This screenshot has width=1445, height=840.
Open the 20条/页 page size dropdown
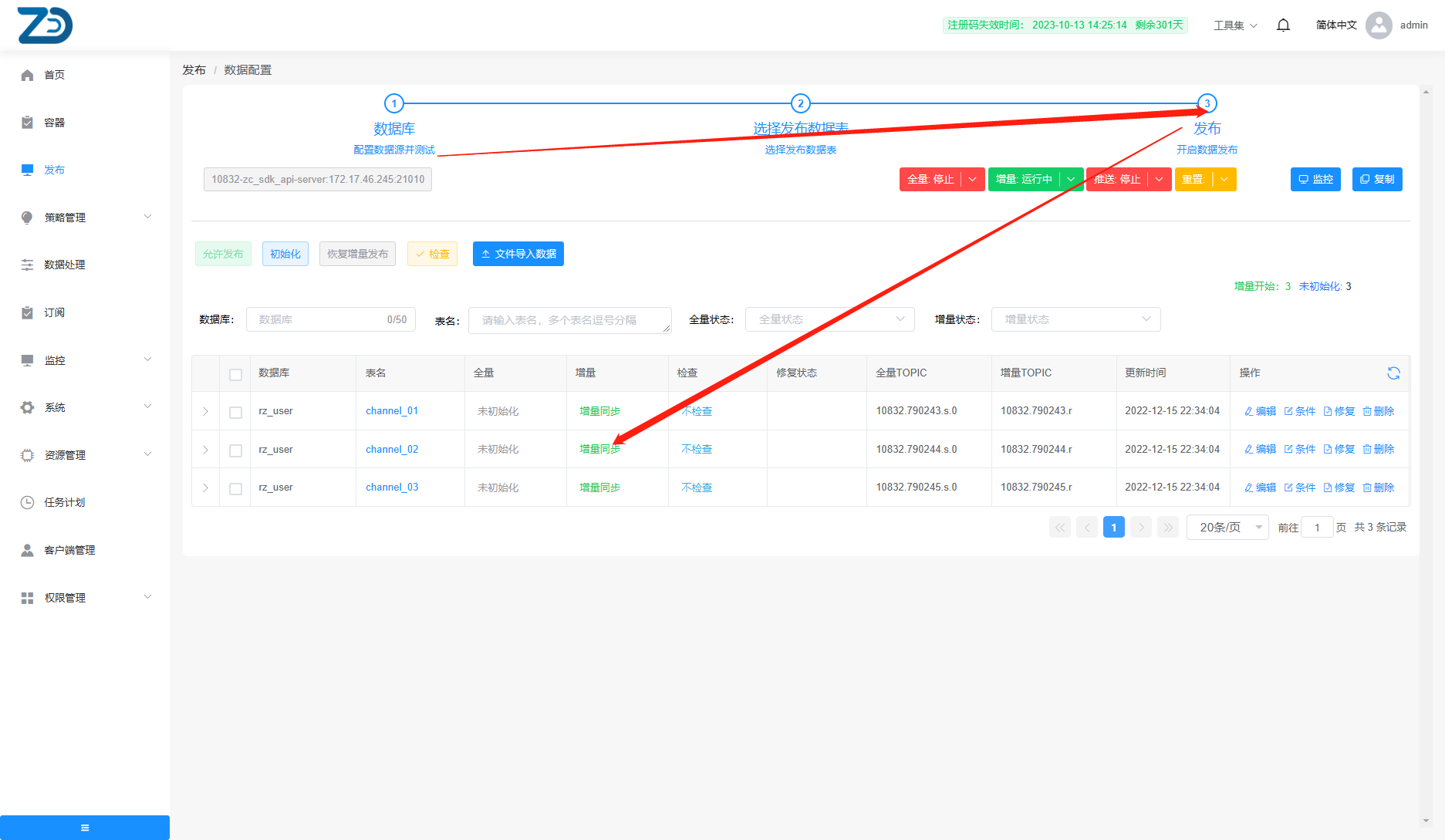1227,528
